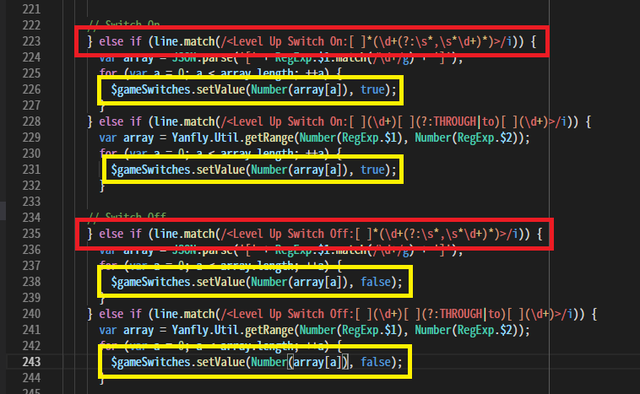
Task: Select line number 243 in the gutter
Action: pos(31,362)
